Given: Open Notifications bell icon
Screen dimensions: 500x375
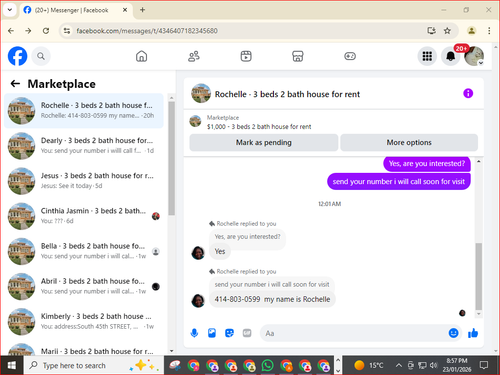Looking at the screenshot, I should pyautogui.click(x=450, y=56).
